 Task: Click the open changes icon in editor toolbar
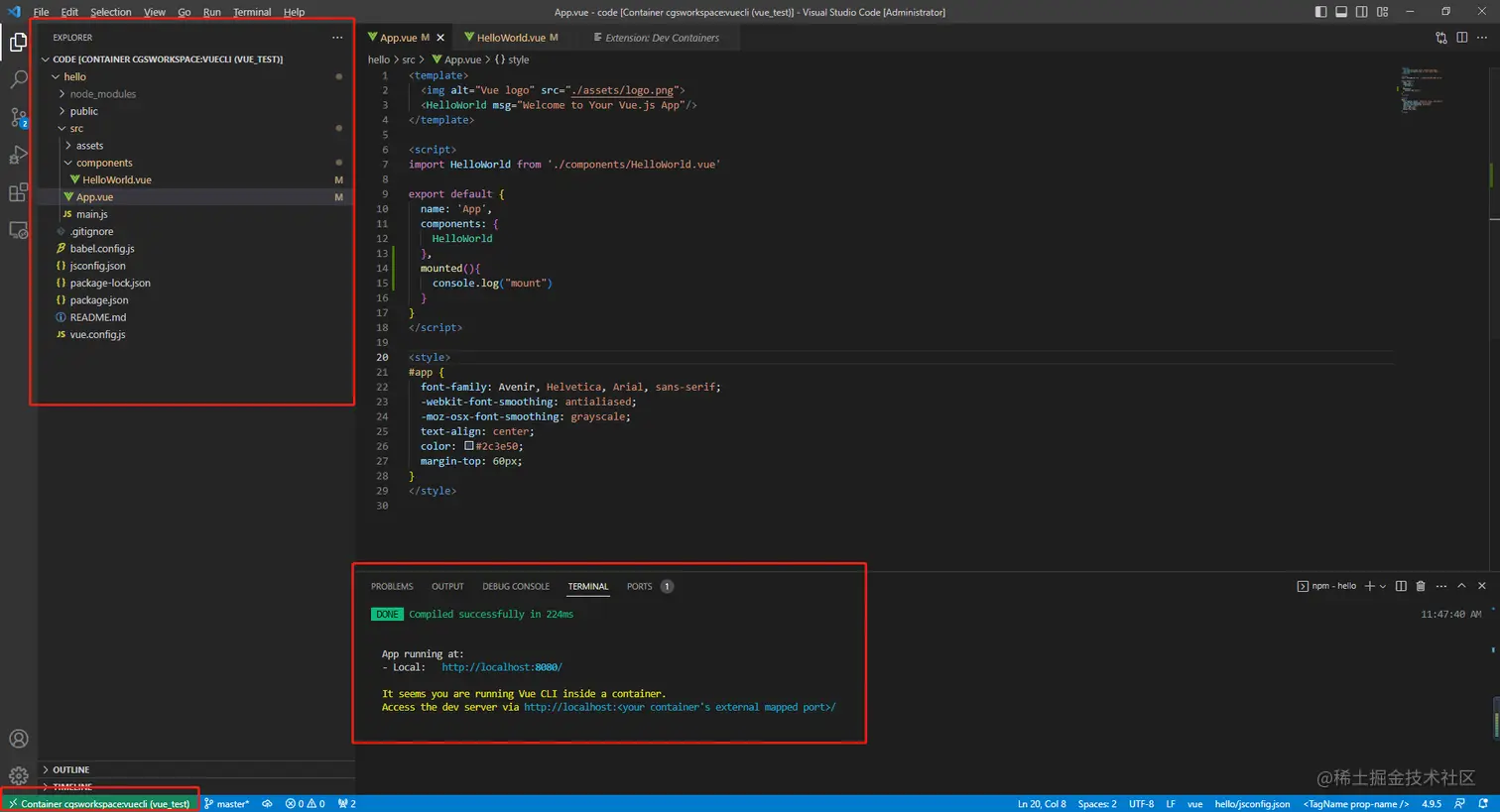click(x=1441, y=38)
